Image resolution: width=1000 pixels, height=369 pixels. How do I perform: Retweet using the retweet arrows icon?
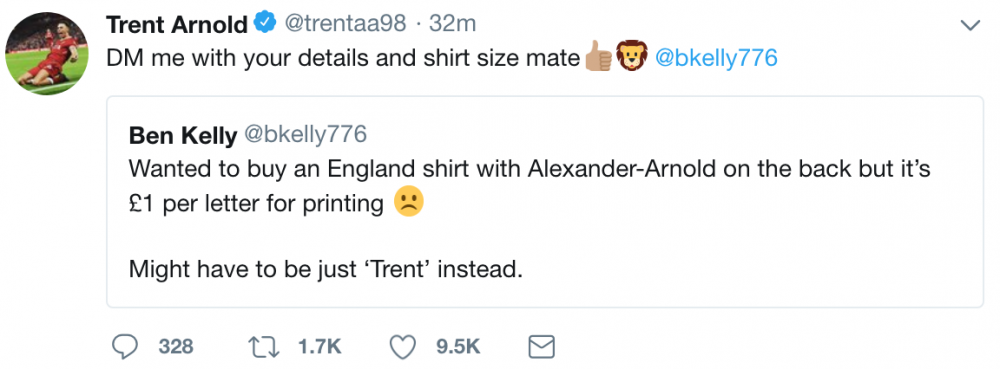pos(263,347)
